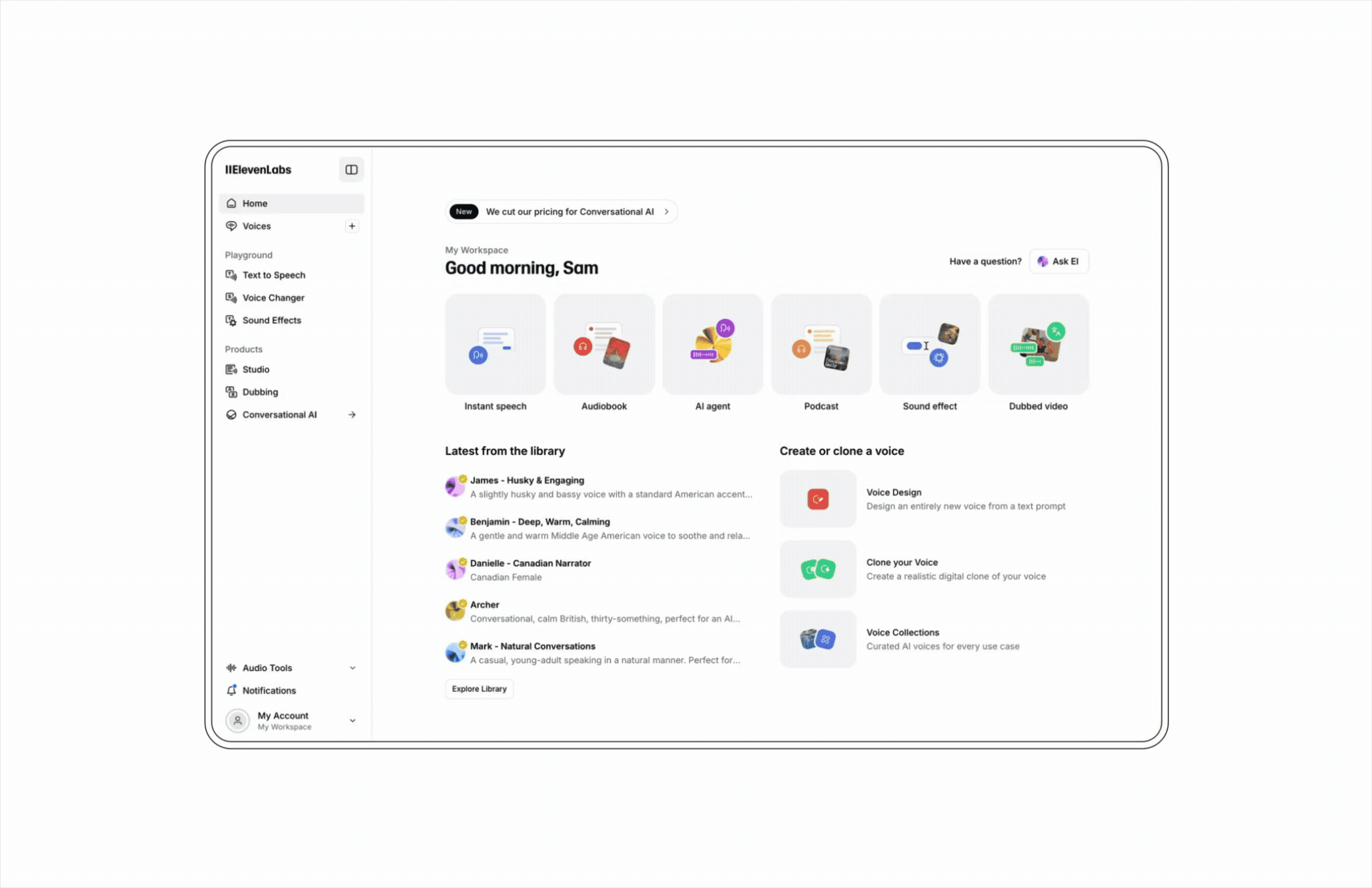1372x888 pixels.
Task: Open the Studio menu item
Action: point(256,370)
